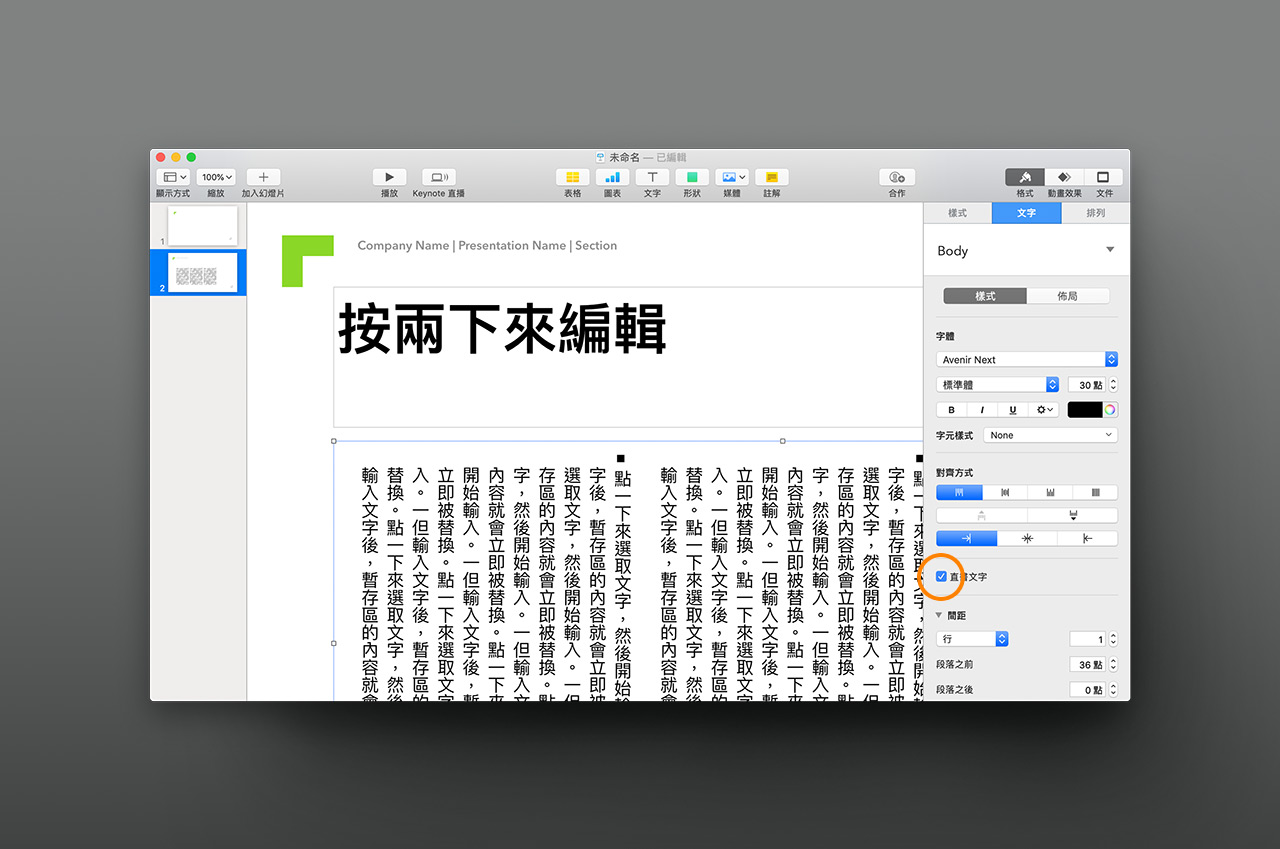Image resolution: width=1280 pixels, height=849 pixels.
Task: Toggle underline text formatting
Action: click(1013, 410)
